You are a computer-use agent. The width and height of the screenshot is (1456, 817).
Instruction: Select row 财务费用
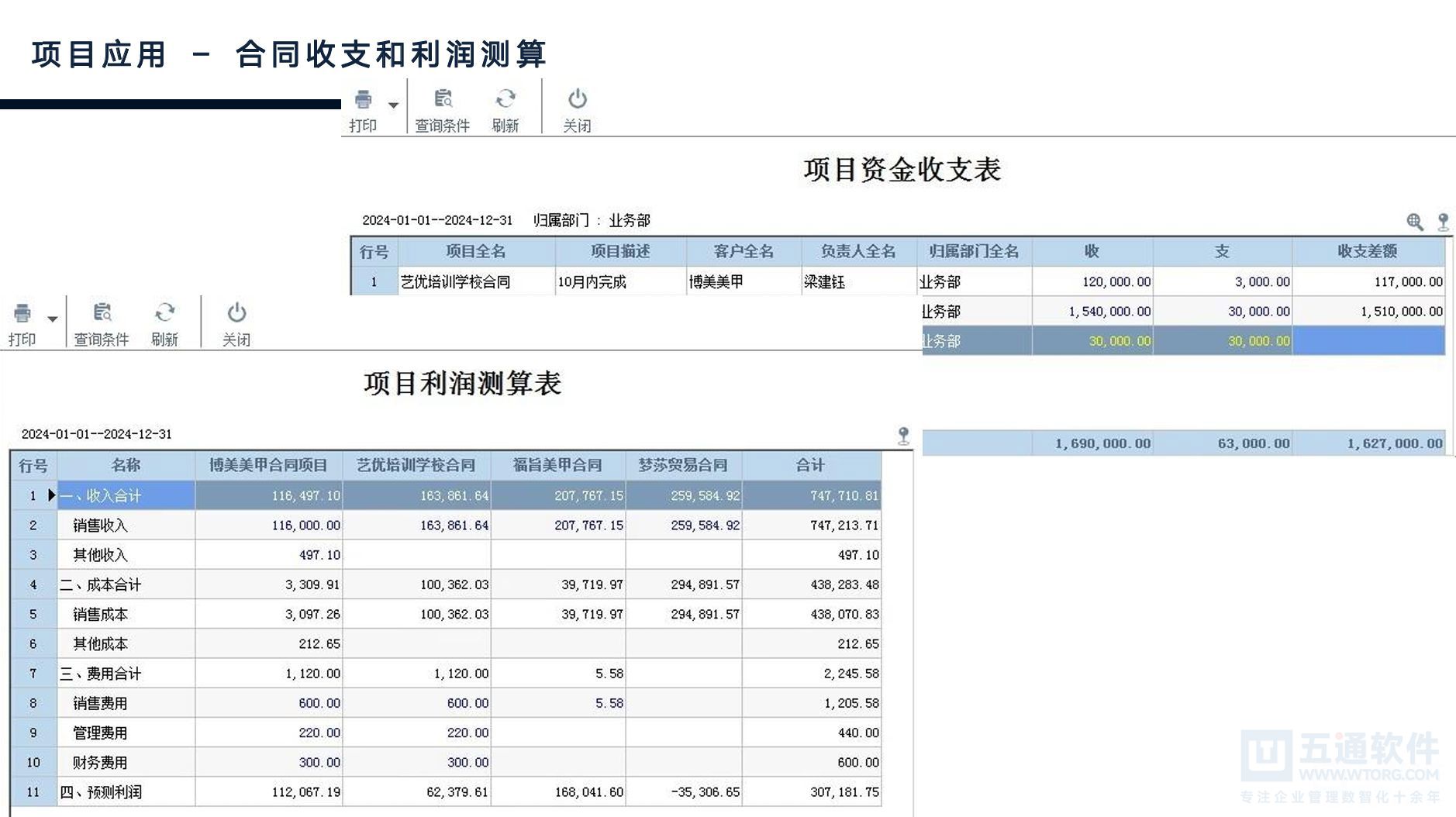point(447,762)
